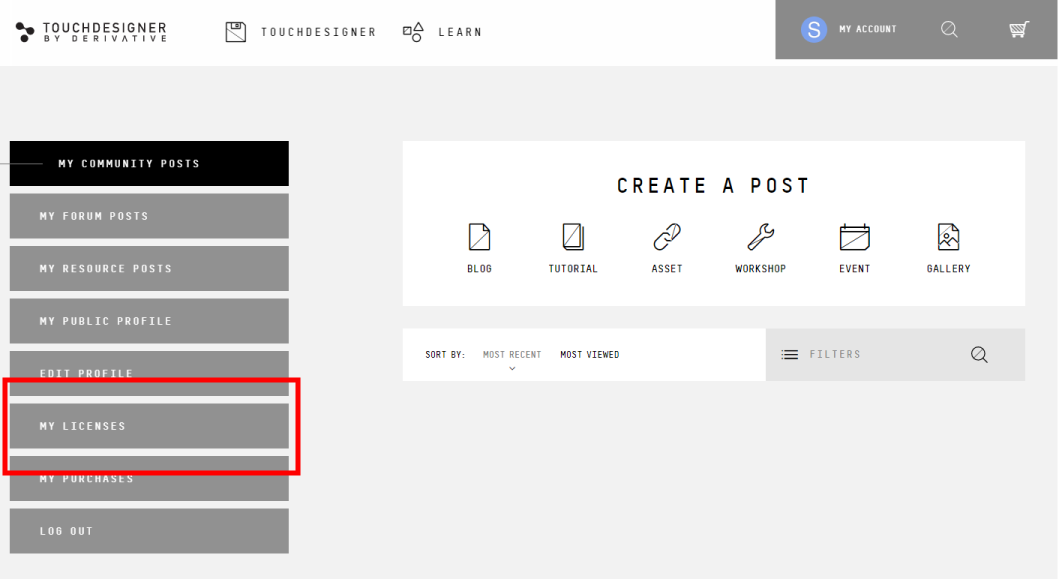Click the Event calendar icon

coord(854,237)
